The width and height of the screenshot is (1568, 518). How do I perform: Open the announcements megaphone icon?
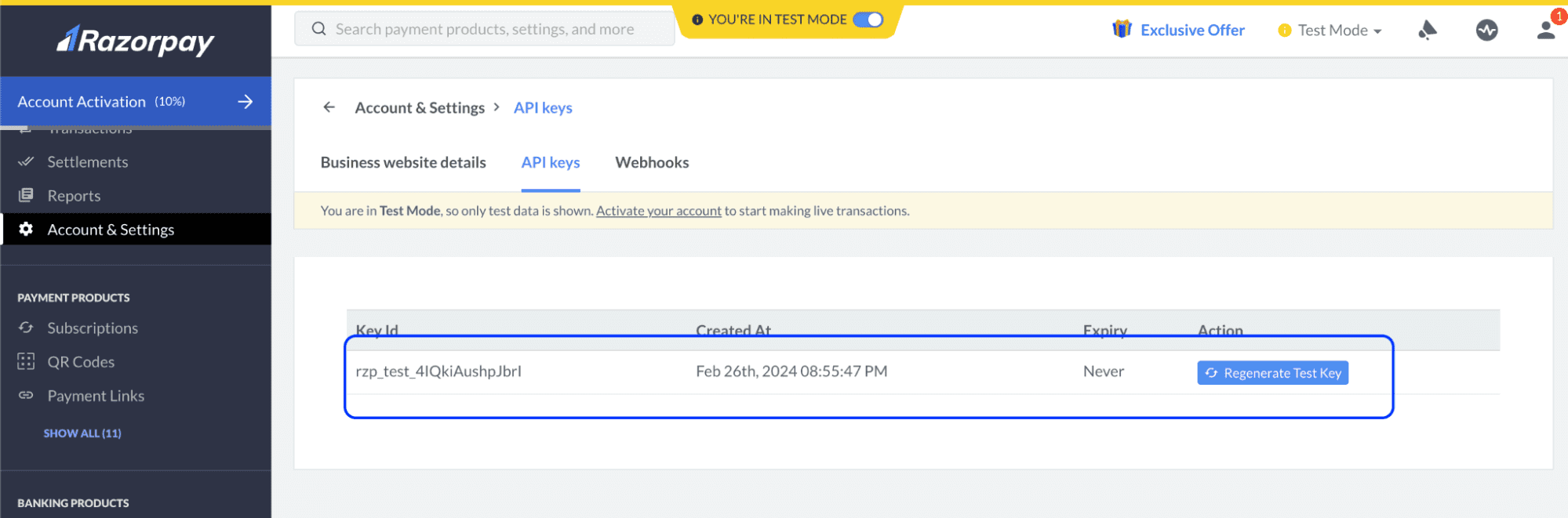[1427, 31]
